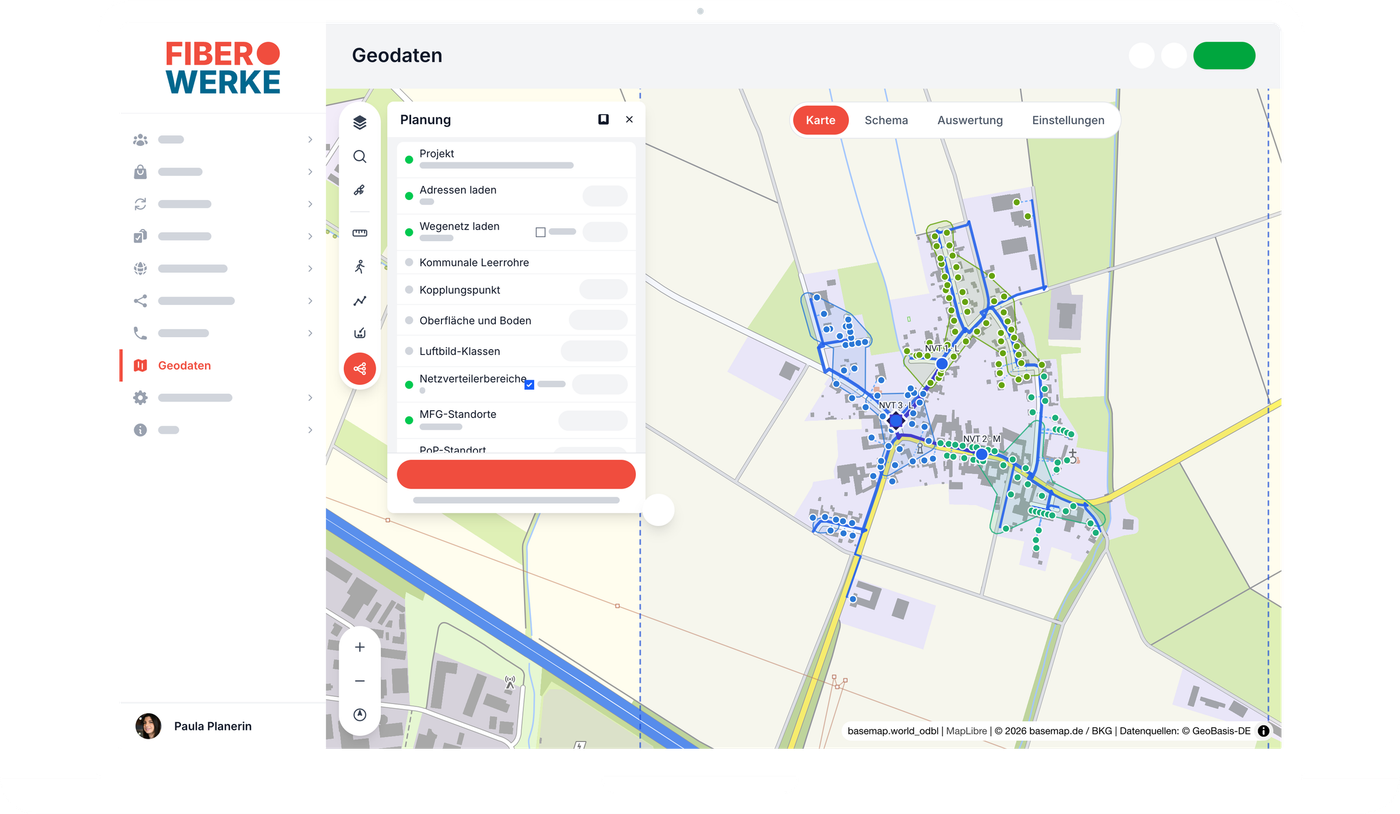Reset map orientation with compass button
Image resolution: width=1400 pixels, height=814 pixels.
click(x=360, y=715)
